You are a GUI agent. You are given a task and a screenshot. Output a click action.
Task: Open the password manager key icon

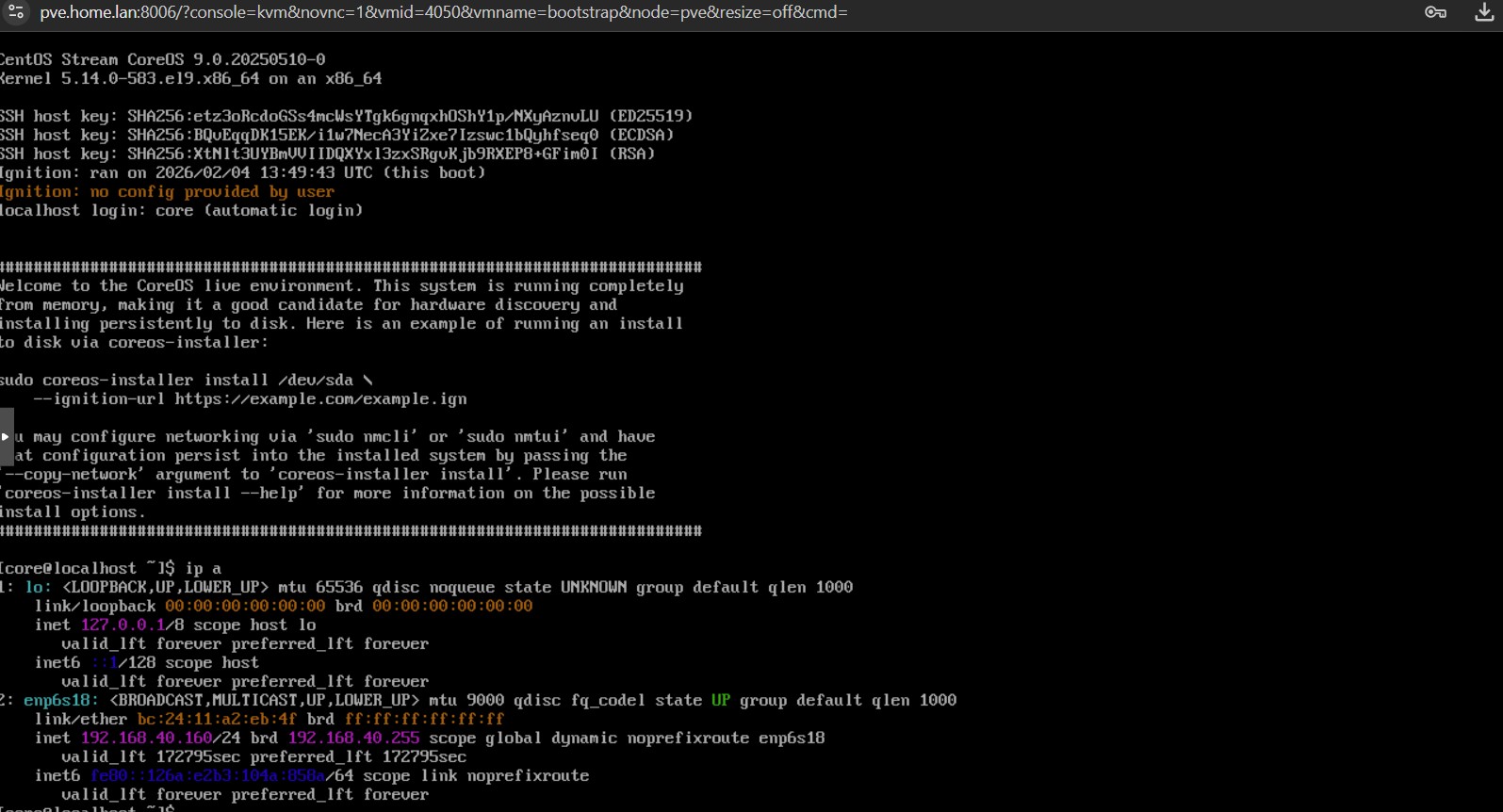1435,12
